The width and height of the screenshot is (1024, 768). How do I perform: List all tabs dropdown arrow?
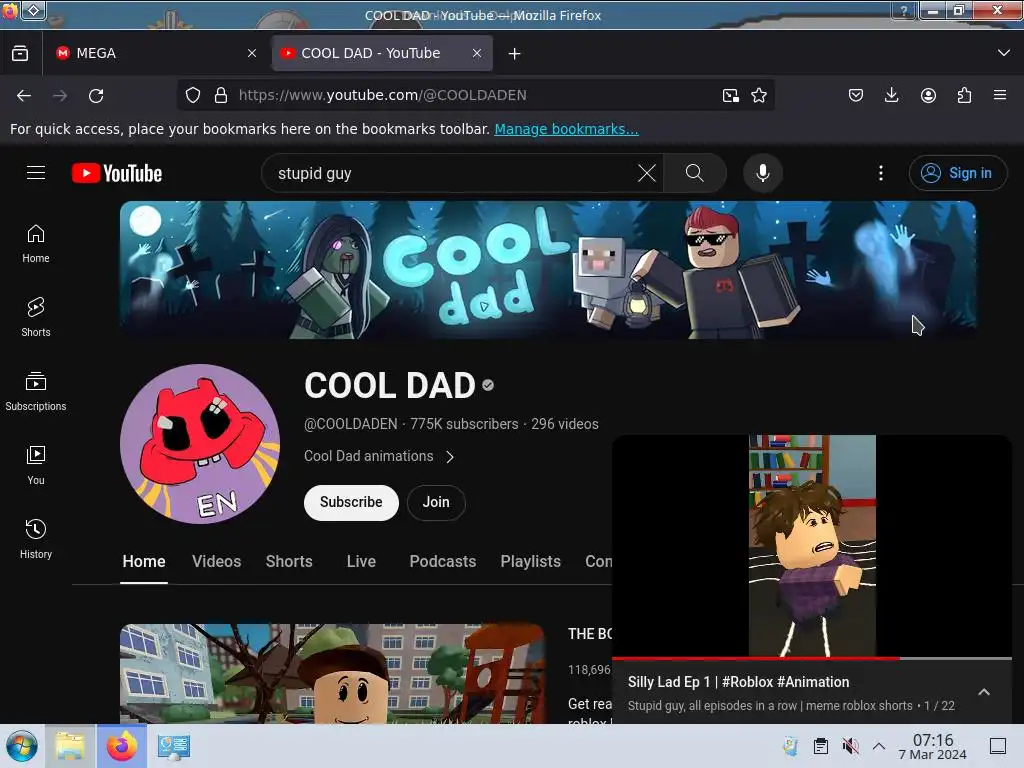click(x=1004, y=53)
